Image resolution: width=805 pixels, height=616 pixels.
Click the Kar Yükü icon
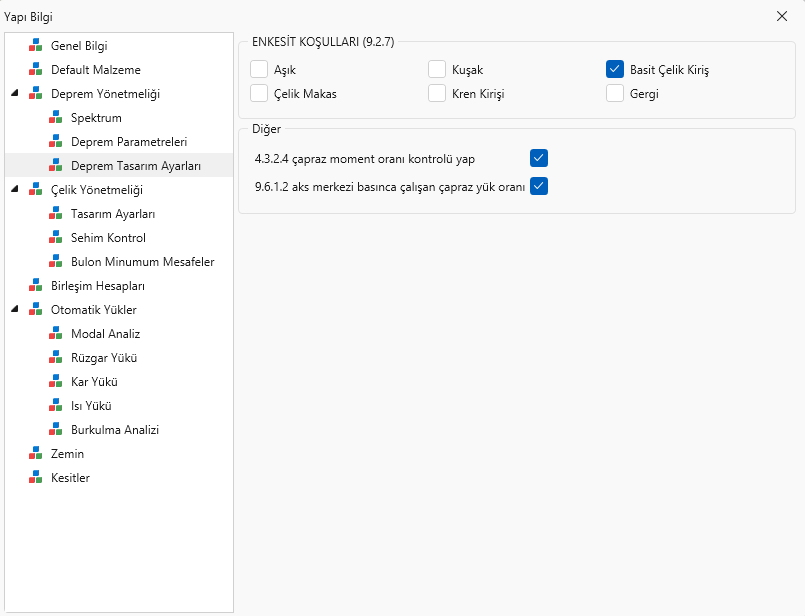tap(56, 382)
